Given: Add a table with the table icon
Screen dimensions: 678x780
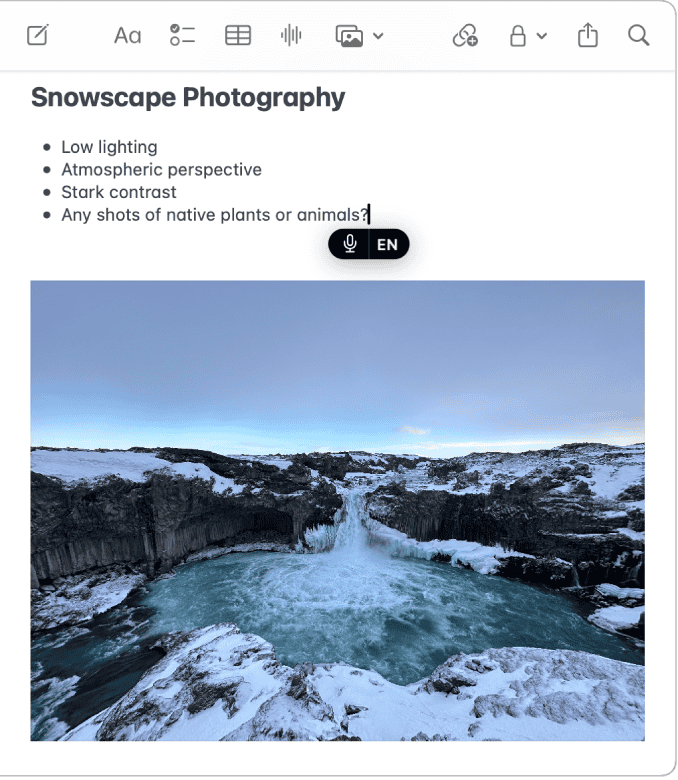Looking at the screenshot, I should (238, 35).
